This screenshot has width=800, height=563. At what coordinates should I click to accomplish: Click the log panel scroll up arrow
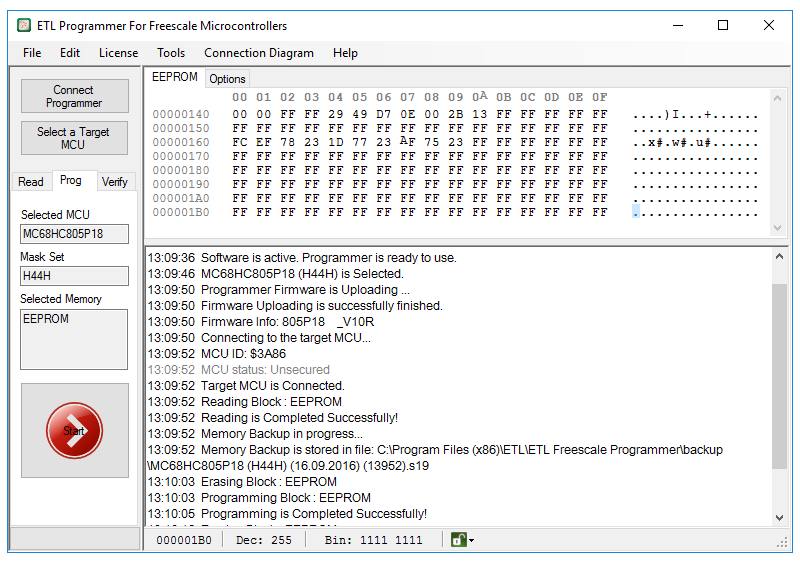(x=780, y=257)
